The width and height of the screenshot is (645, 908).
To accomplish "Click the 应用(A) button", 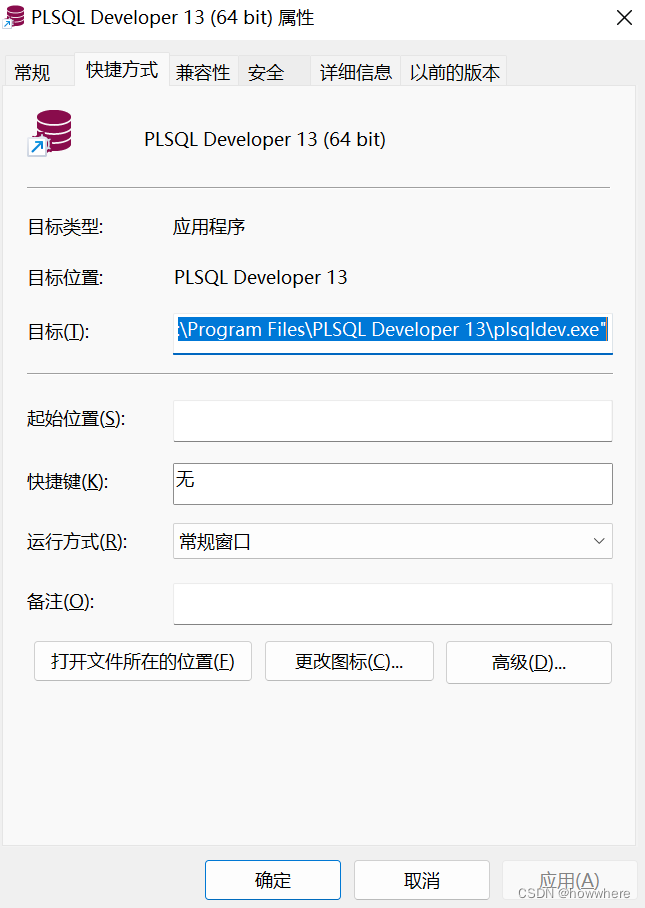I will [569, 880].
